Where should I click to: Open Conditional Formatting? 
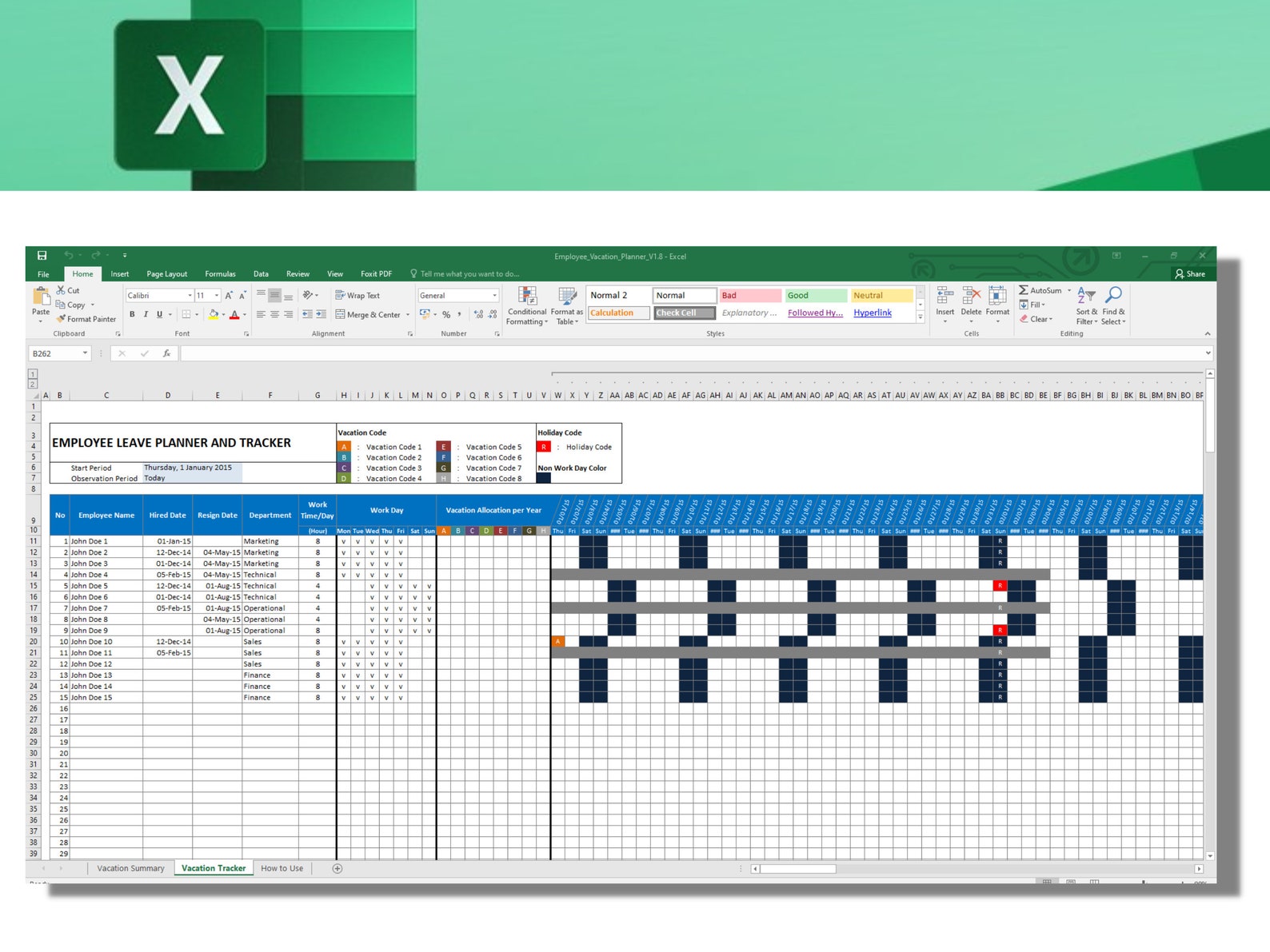(x=527, y=305)
